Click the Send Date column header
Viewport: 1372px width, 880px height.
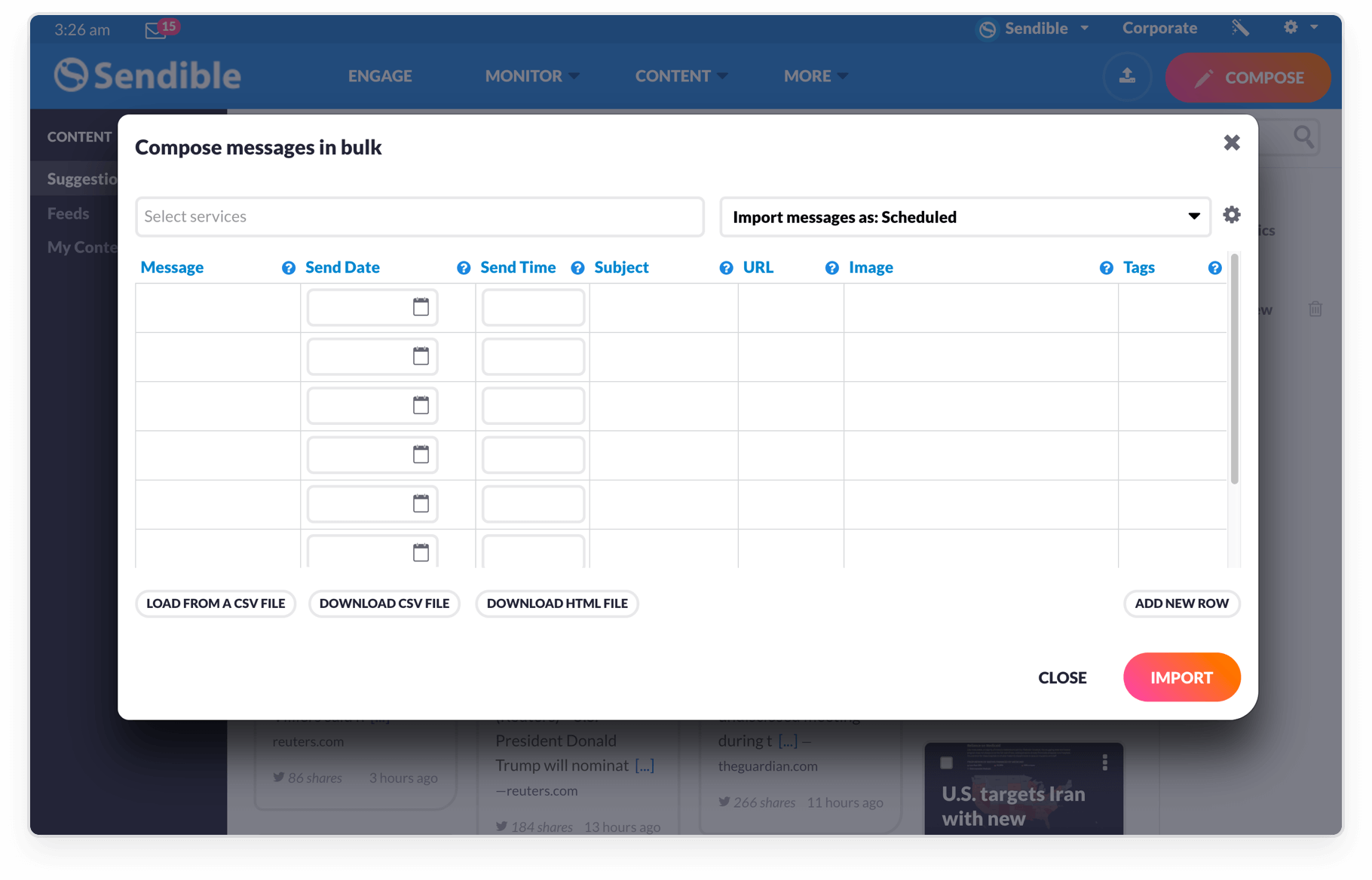point(342,267)
